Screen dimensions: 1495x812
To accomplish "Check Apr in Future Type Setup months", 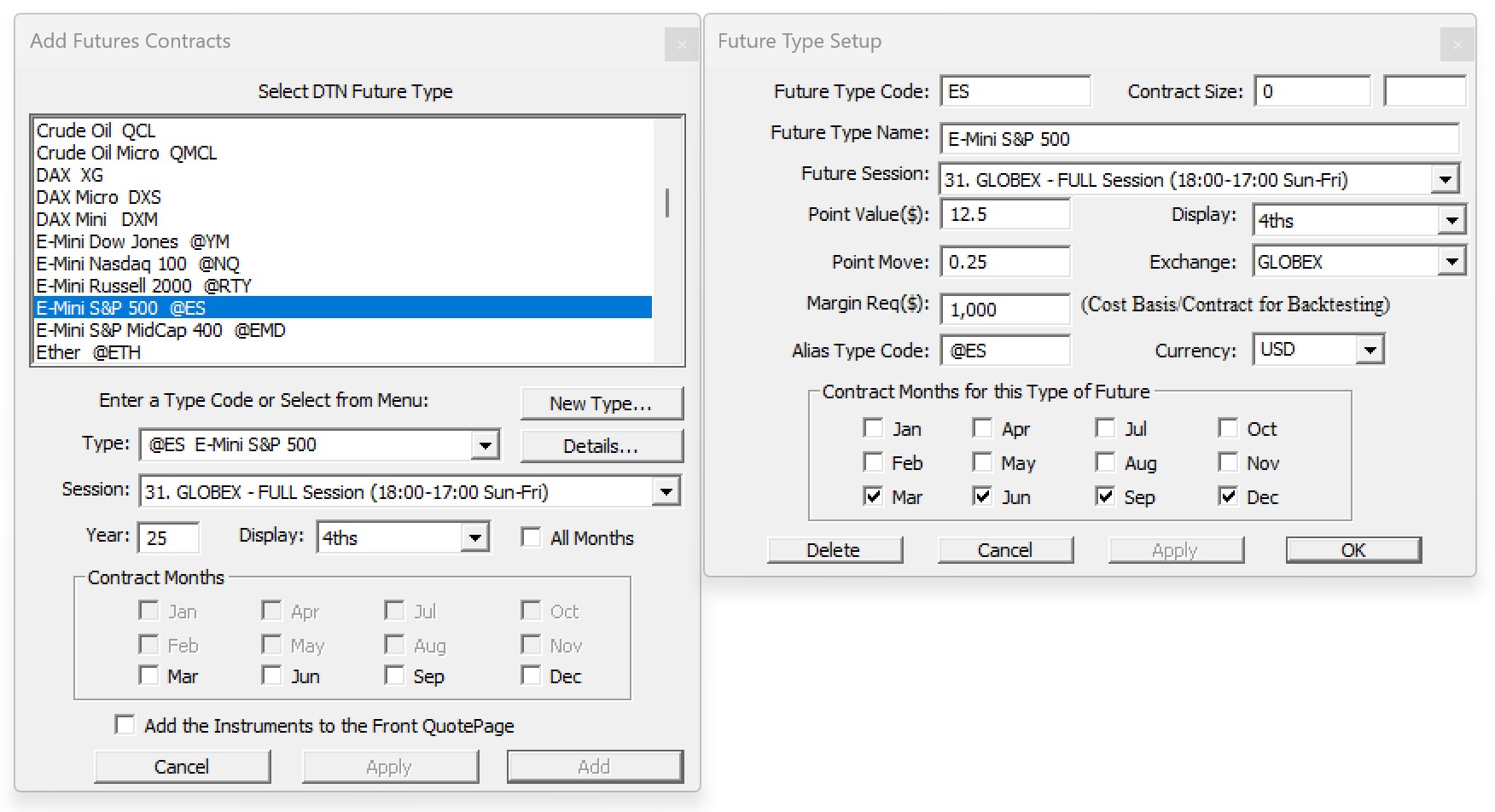I will (x=982, y=428).
